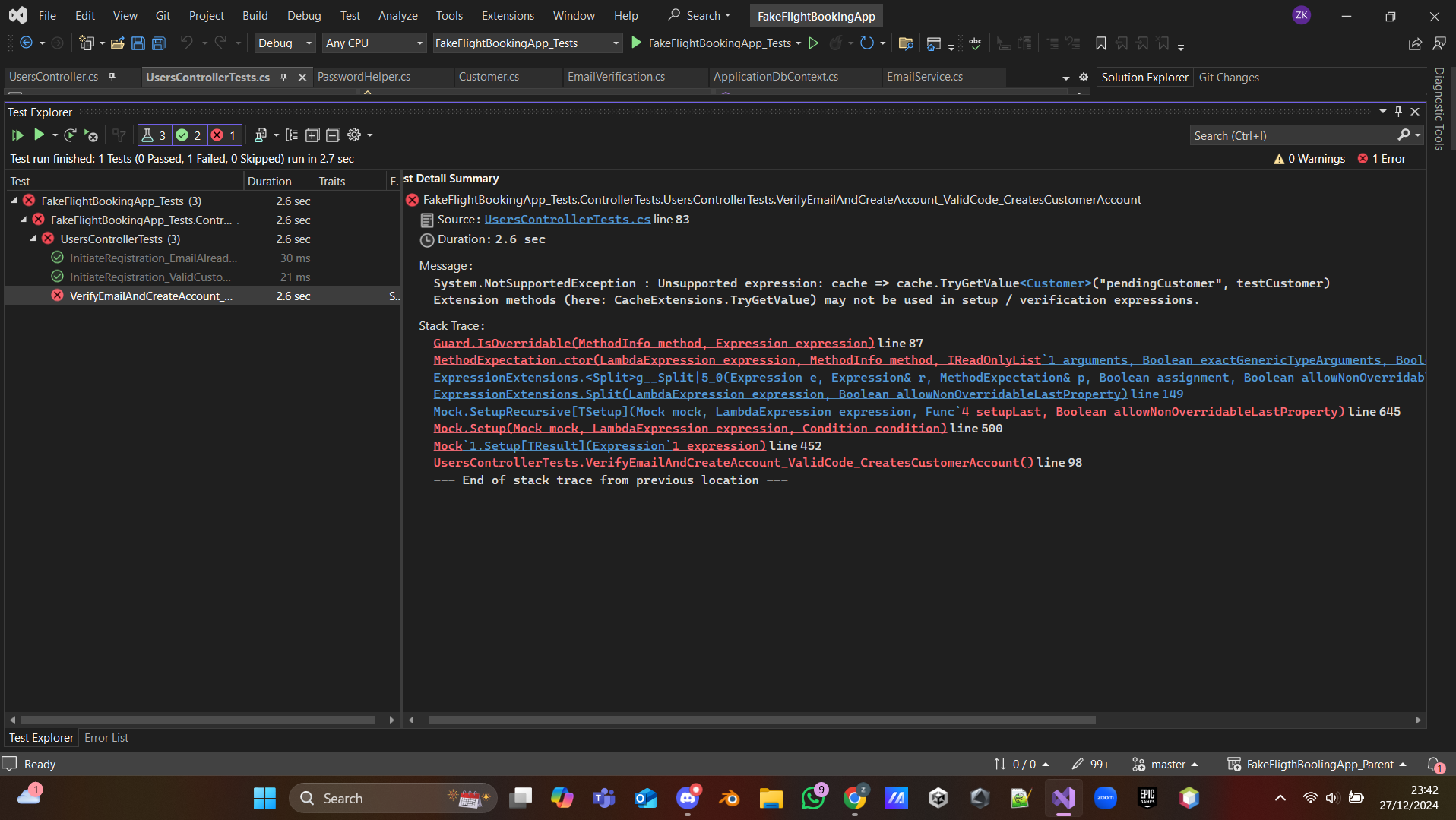Click the spell checker abc icon
Screen dimensions: 1456x820
coord(976,43)
